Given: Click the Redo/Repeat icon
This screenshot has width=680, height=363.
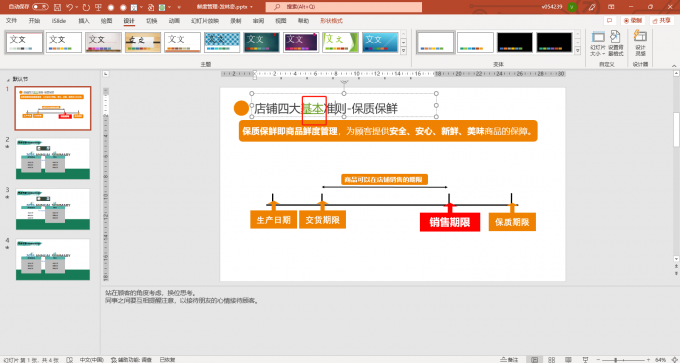Looking at the screenshot, I should click(x=86, y=7).
